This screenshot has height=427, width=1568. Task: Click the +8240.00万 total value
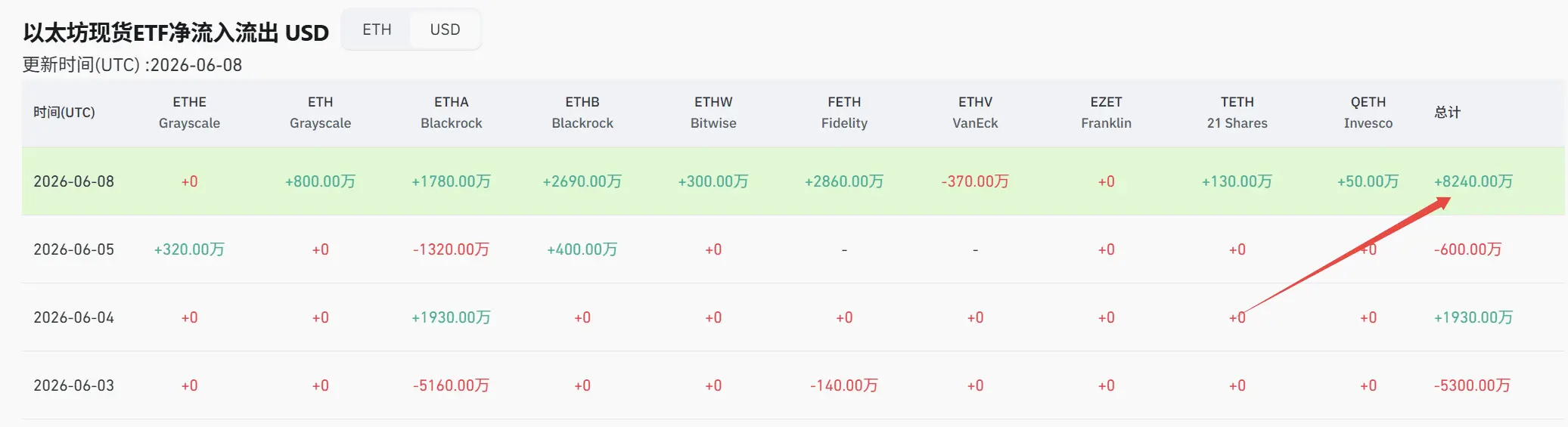tap(1473, 181)
